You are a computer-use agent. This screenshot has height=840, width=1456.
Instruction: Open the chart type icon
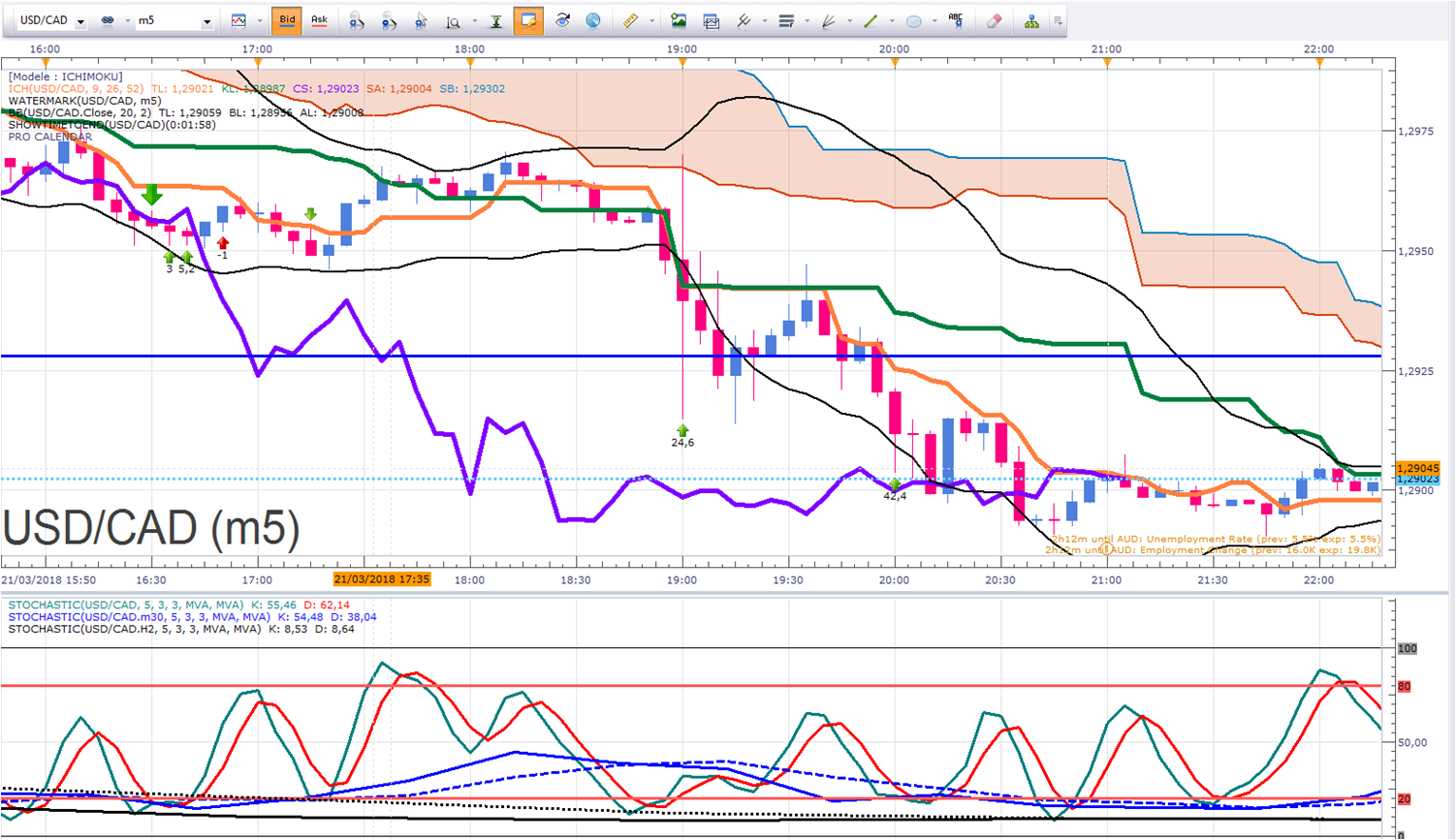(x=238, y=20)
